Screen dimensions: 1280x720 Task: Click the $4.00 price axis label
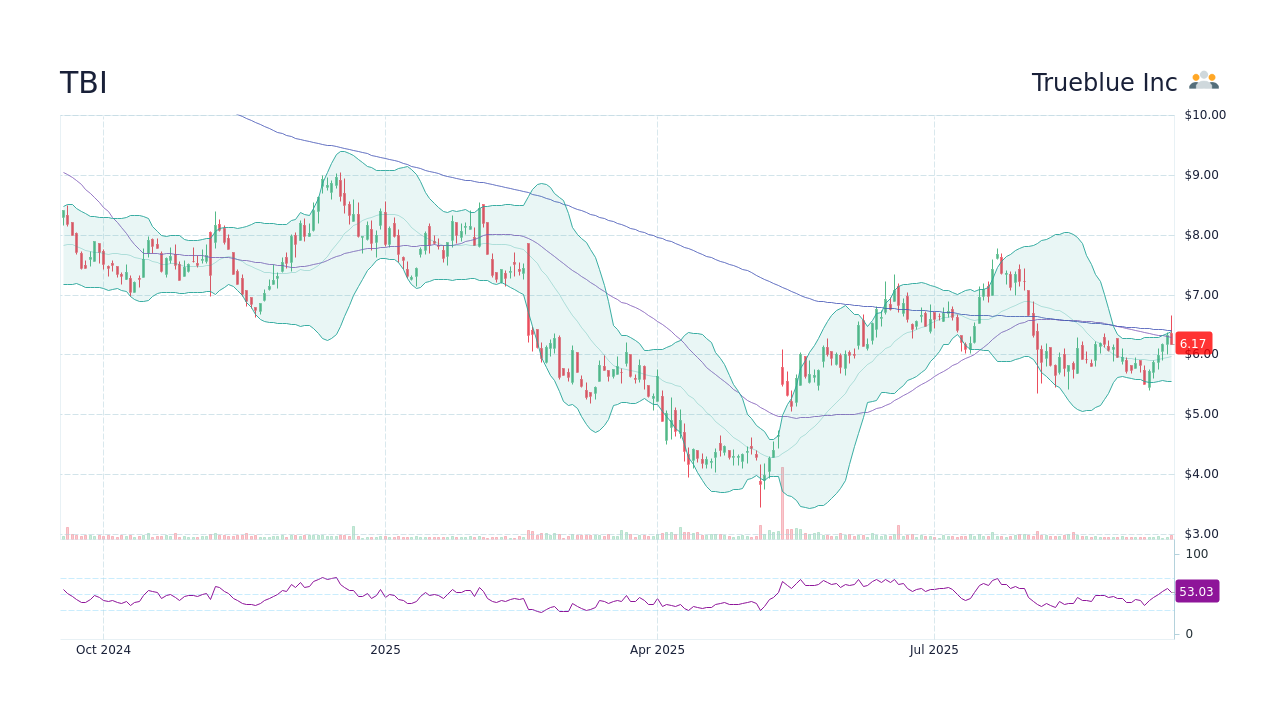tap(1202, 474)
